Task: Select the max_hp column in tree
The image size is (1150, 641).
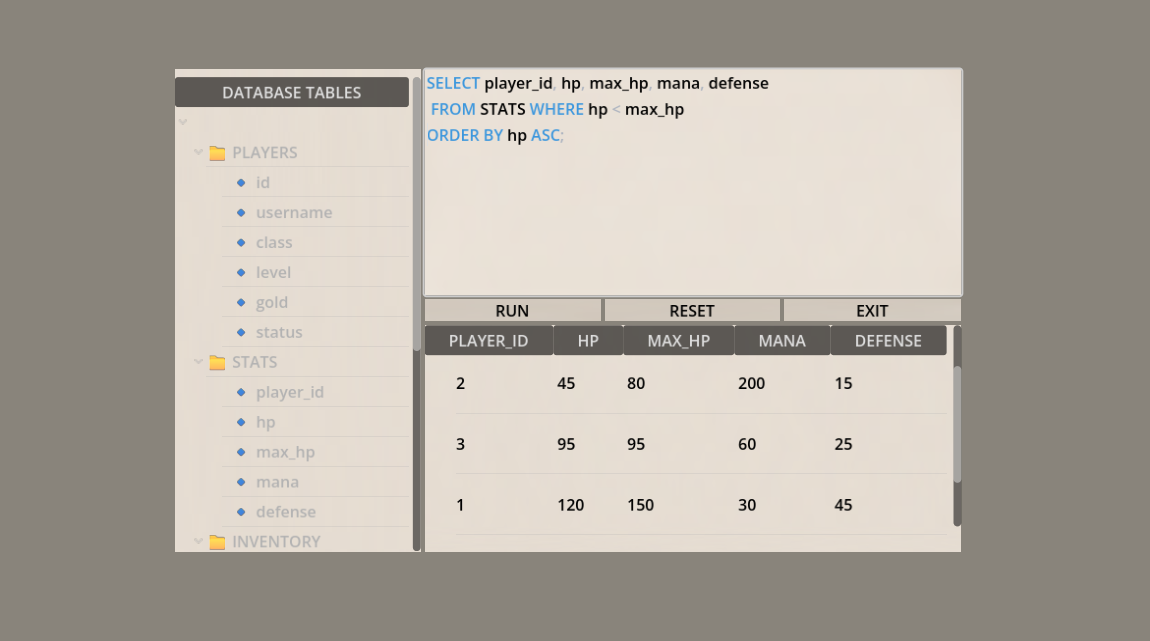Action: coord(285,453)
